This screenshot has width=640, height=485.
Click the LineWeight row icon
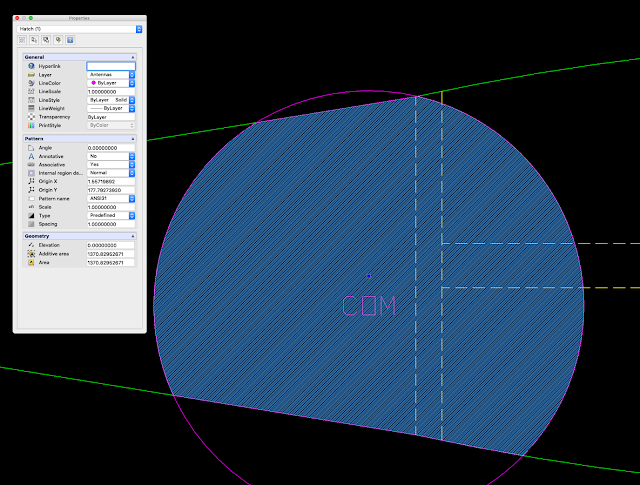click(31, 108)
